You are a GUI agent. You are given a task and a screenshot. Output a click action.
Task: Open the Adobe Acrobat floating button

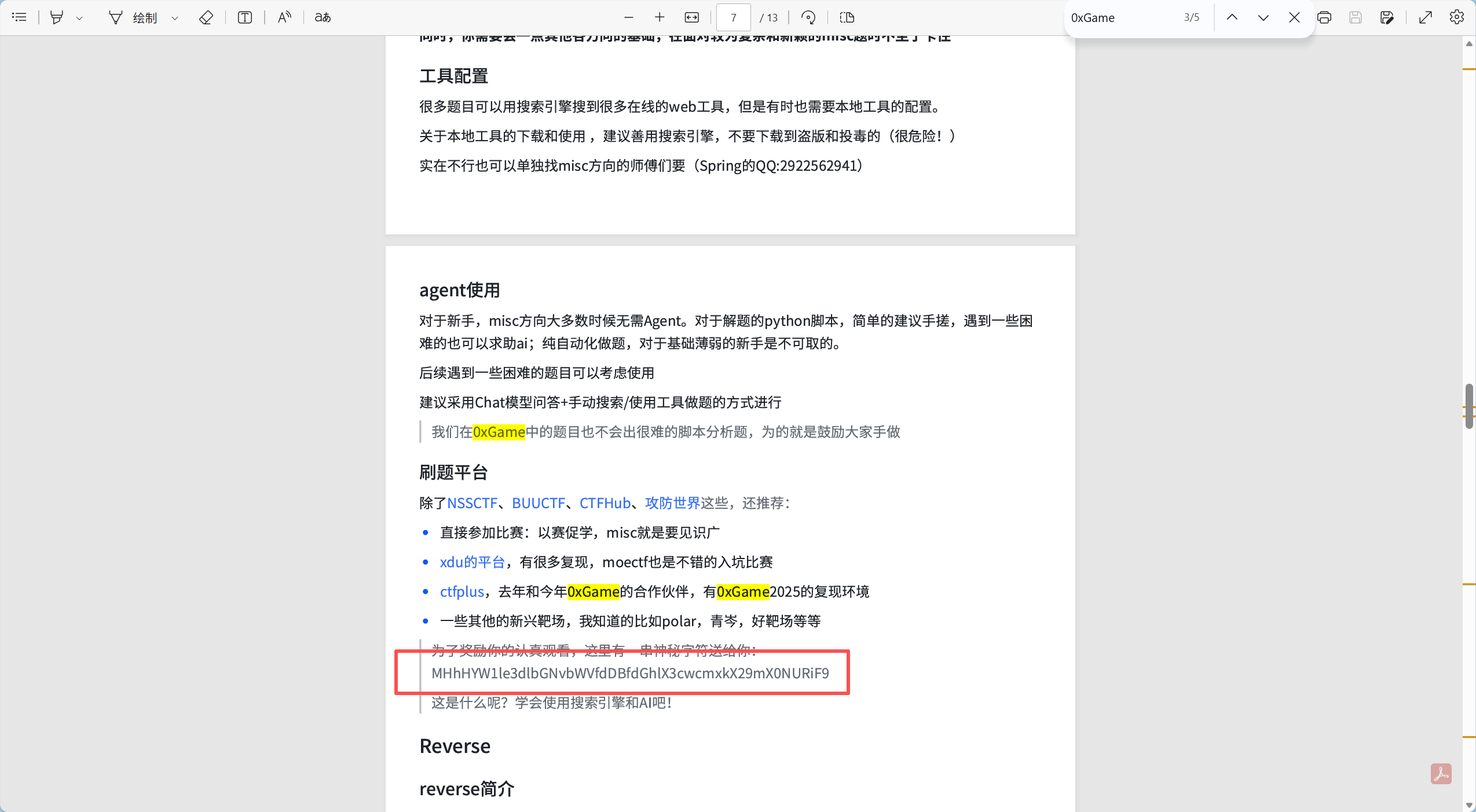click(x=1441, y=774)
